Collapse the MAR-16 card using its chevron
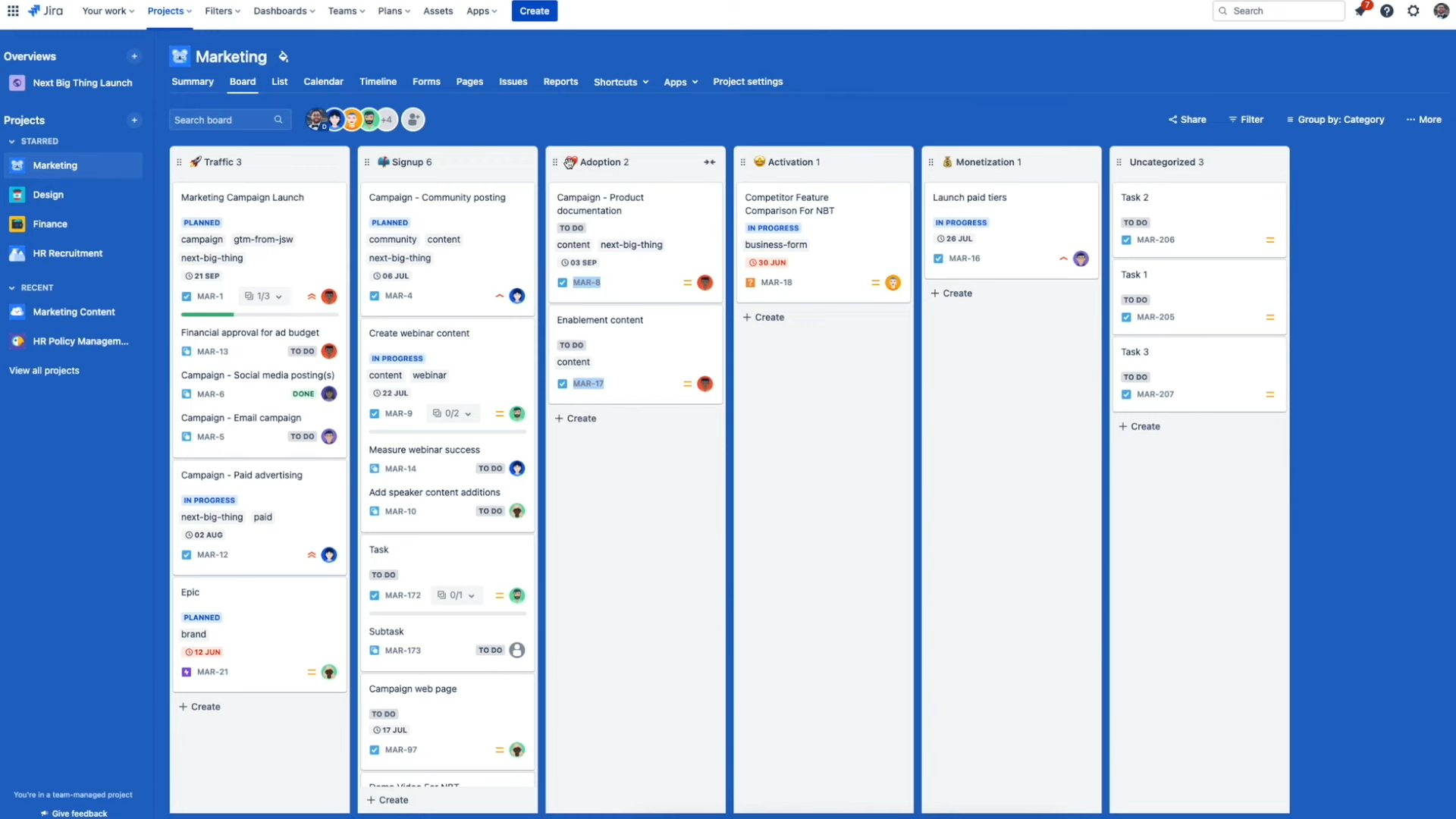The width and height of the screenshot is (1456, 819). click(x=1062, y=259)
